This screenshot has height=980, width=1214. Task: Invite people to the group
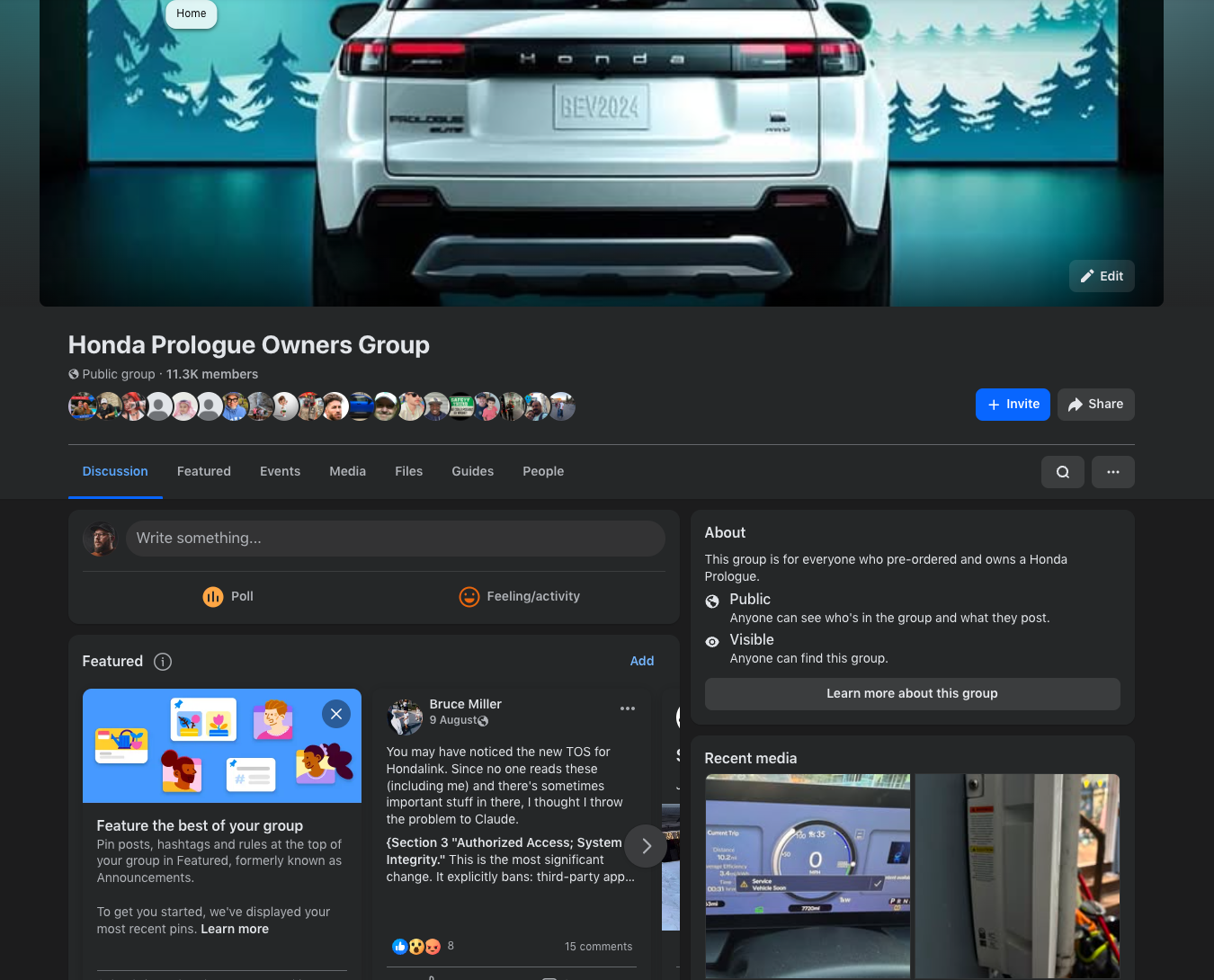pos(1013,405)
